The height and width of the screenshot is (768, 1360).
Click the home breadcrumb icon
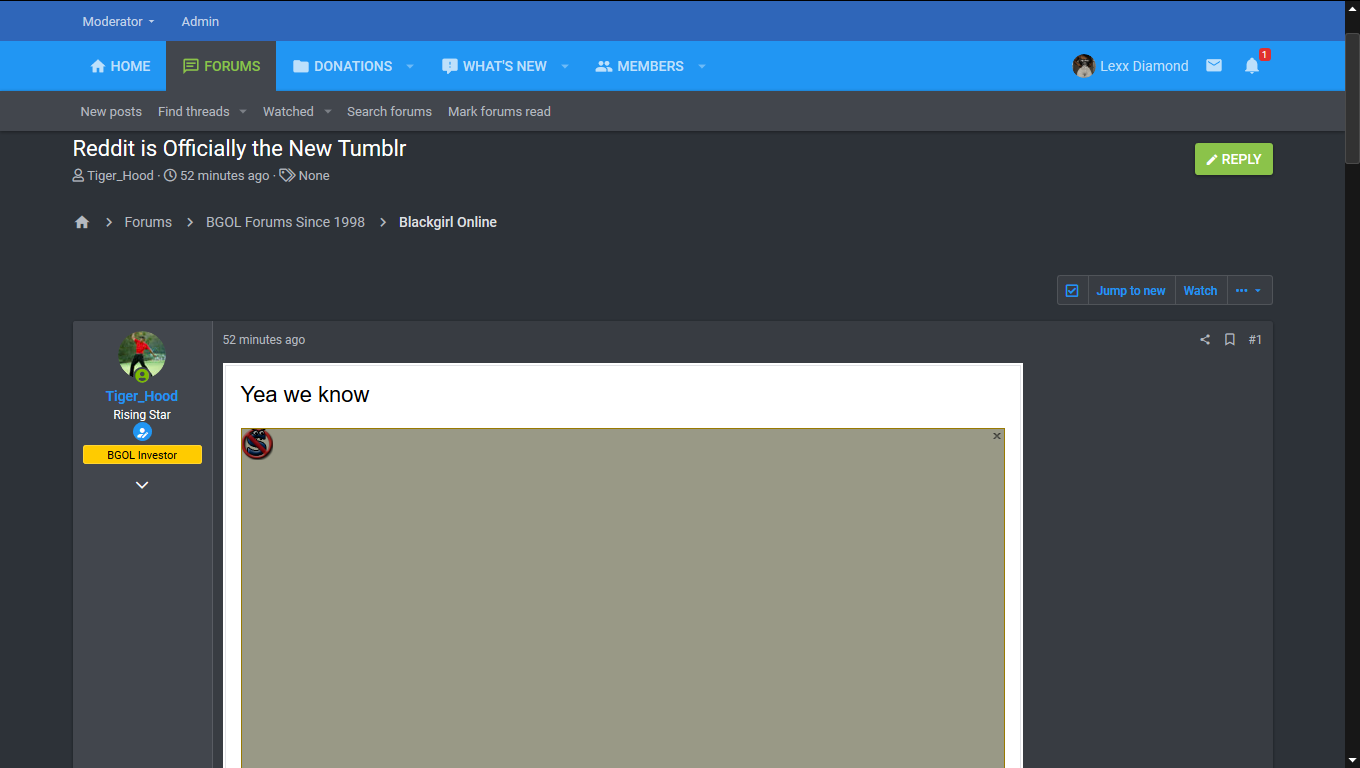[82, 222]
